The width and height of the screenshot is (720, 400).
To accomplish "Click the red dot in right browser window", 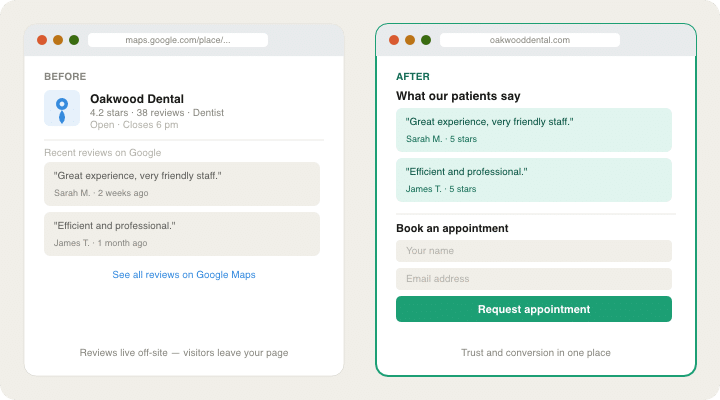I will click(394, 40).
